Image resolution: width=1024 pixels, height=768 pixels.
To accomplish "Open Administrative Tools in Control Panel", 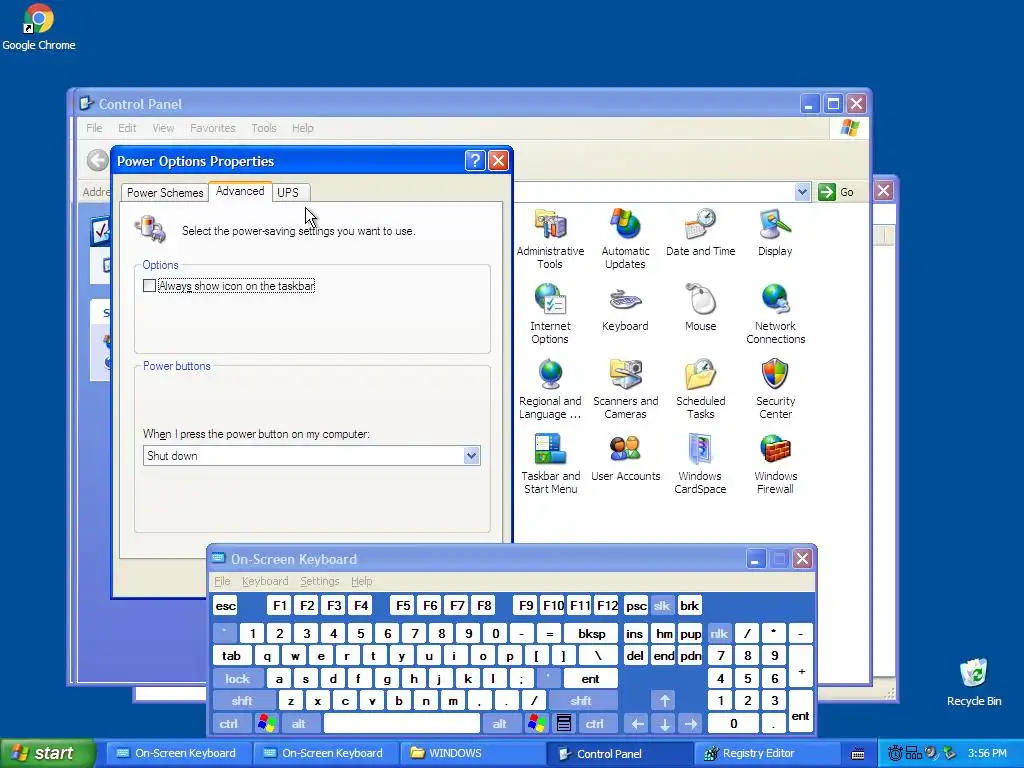I will coord(550,239).
